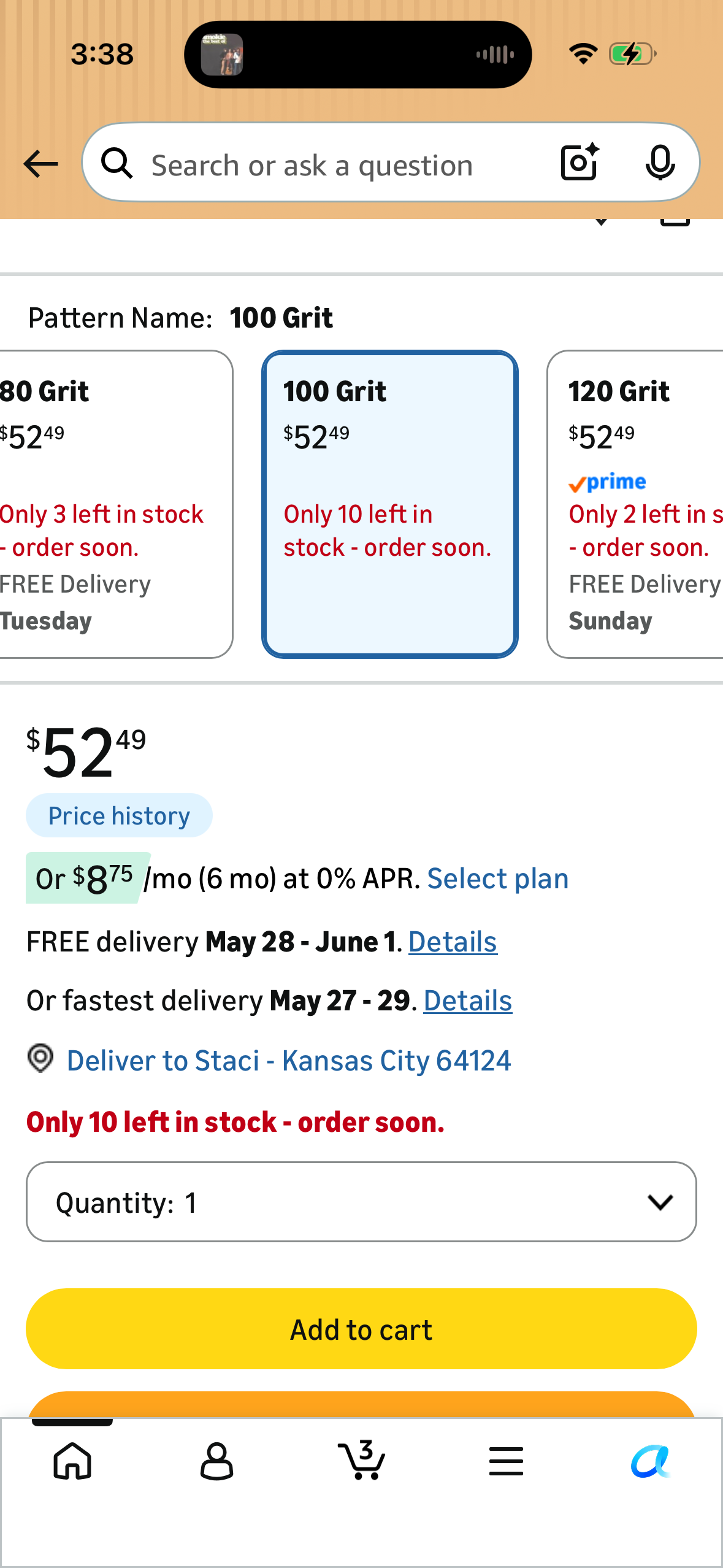Tap the delivery location pin icon

point(40,1058)
